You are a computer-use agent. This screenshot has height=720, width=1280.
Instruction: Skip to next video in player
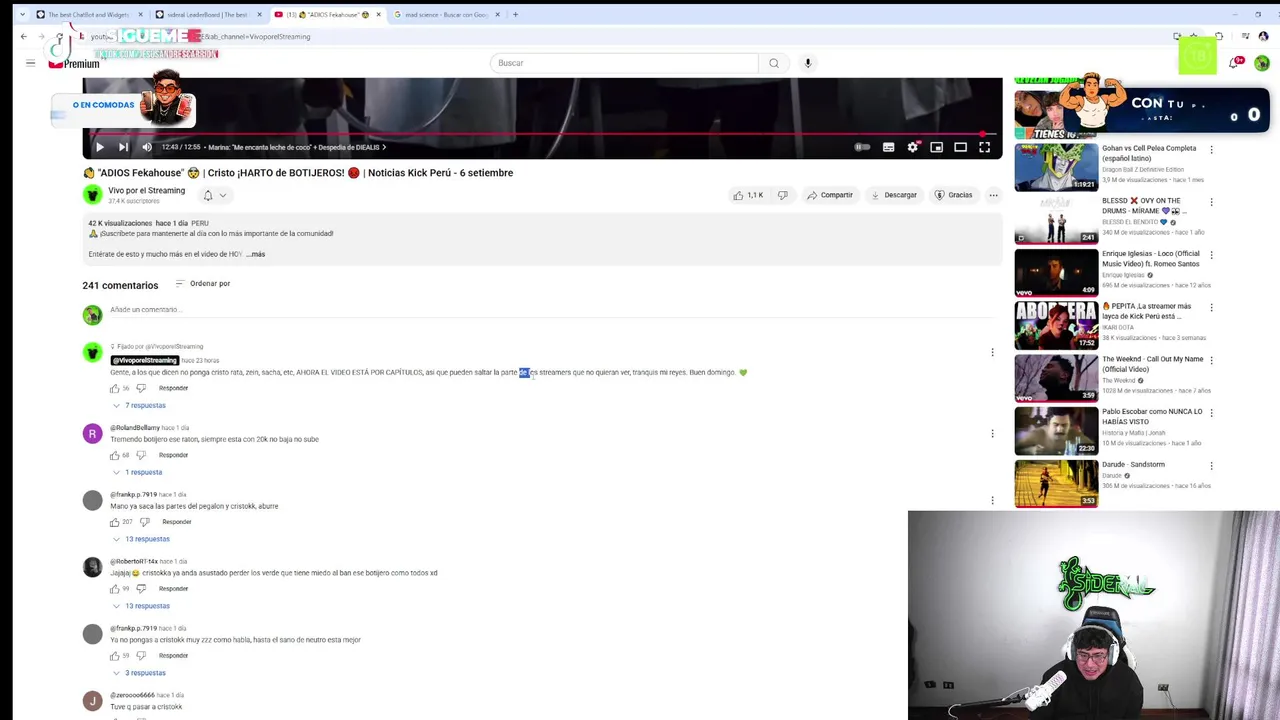[123, 147]
